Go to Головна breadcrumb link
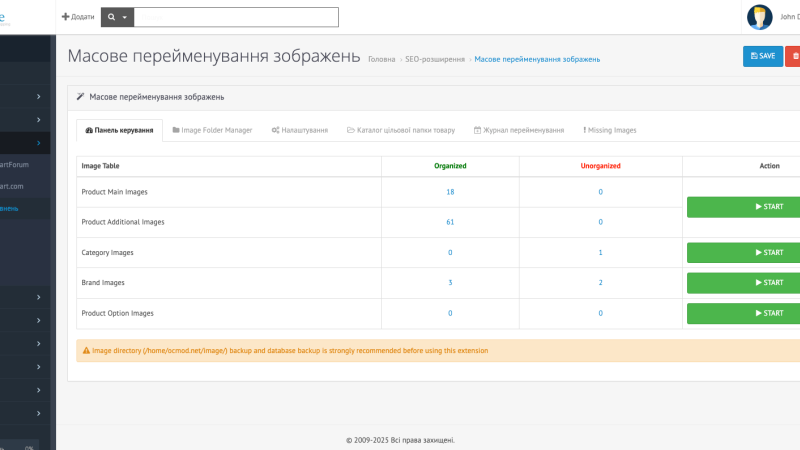800x450 pixels. (x=382, y=59)
